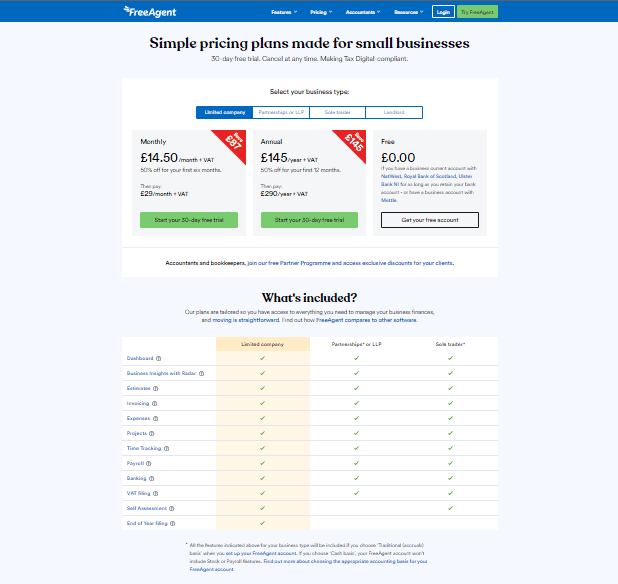618x584 pixels.
Task: Open Business Insights with Radar link
Action: [161, 373]
